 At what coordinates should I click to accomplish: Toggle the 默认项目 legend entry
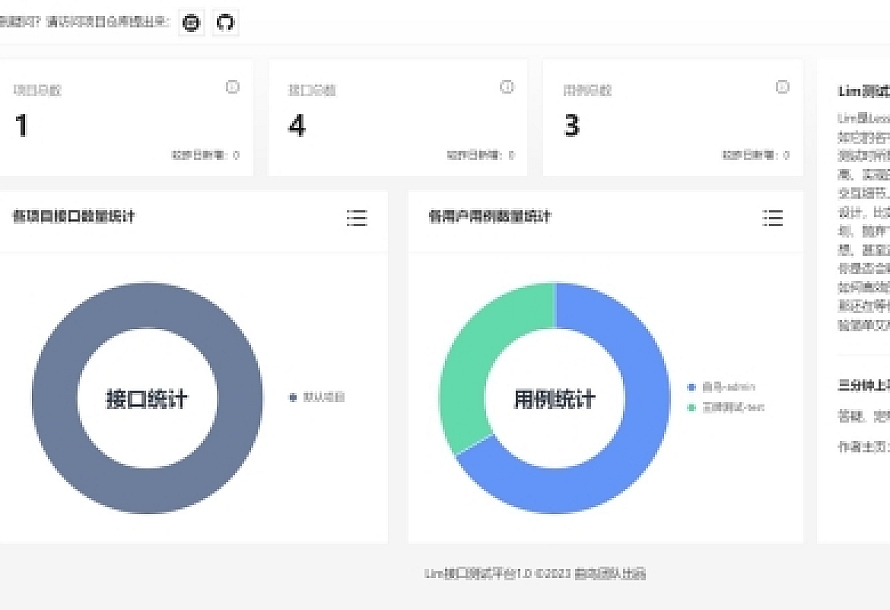[317, 397]
